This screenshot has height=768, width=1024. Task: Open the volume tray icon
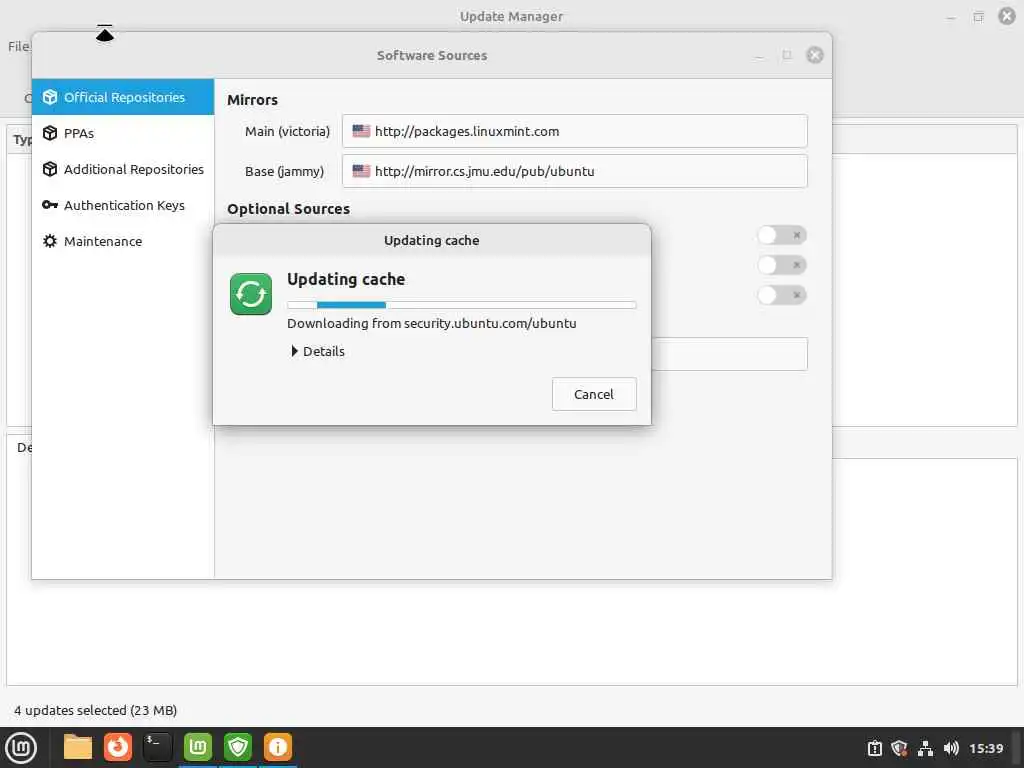(951, 748)
